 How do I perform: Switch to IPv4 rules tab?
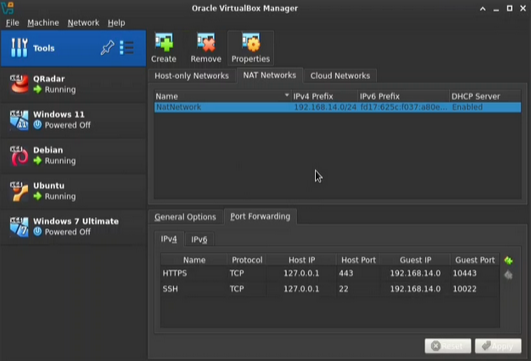tap(169, 239)
